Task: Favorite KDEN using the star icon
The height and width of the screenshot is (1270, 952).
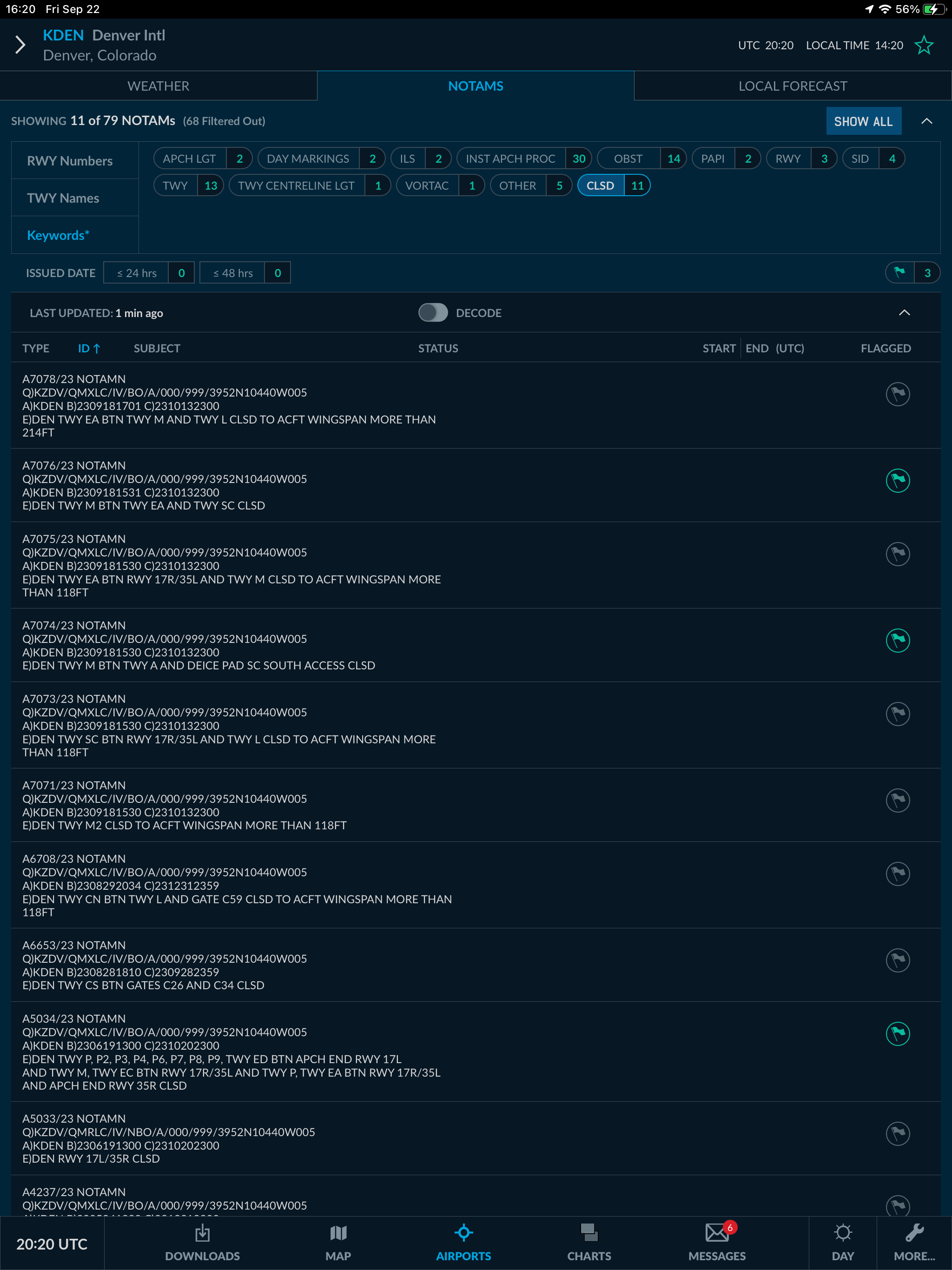Action: point(923,45)
